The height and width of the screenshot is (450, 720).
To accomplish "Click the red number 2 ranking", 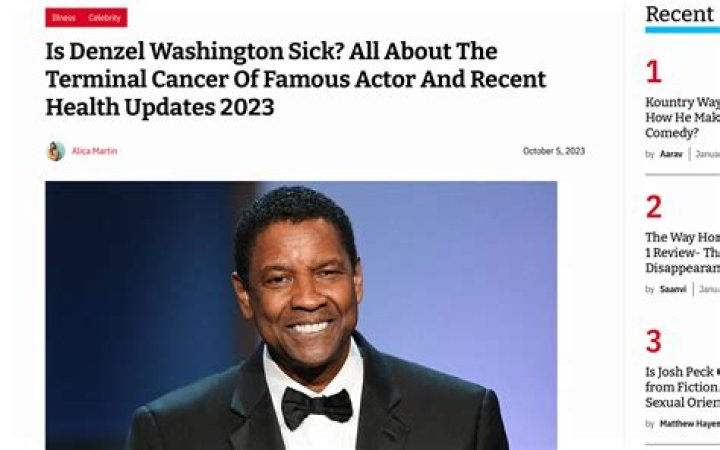I will pos(654,207).
